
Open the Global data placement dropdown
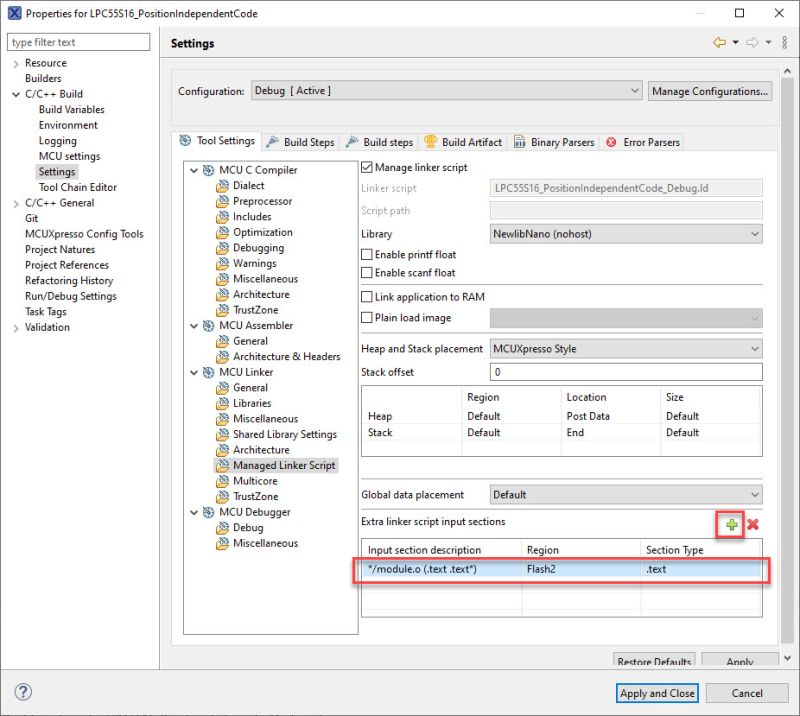[x=620, y=494]
